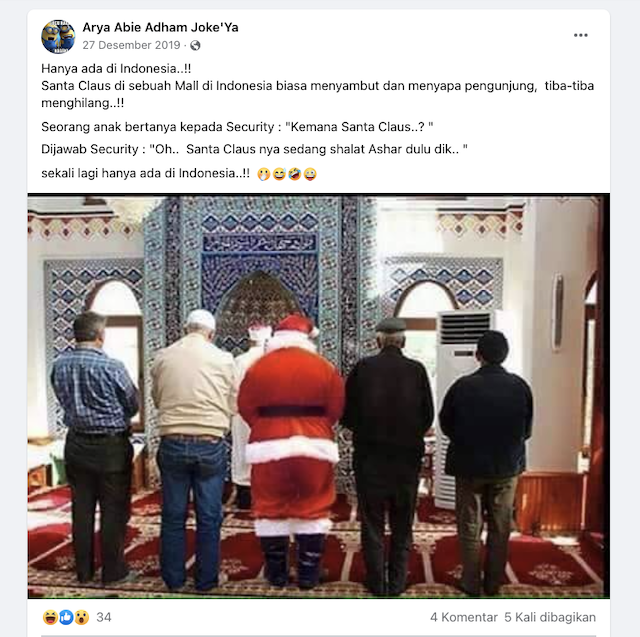View the 5 Kali dibagikan shares
This screenshot has width=640, height=637.
(x=550, y=617)
